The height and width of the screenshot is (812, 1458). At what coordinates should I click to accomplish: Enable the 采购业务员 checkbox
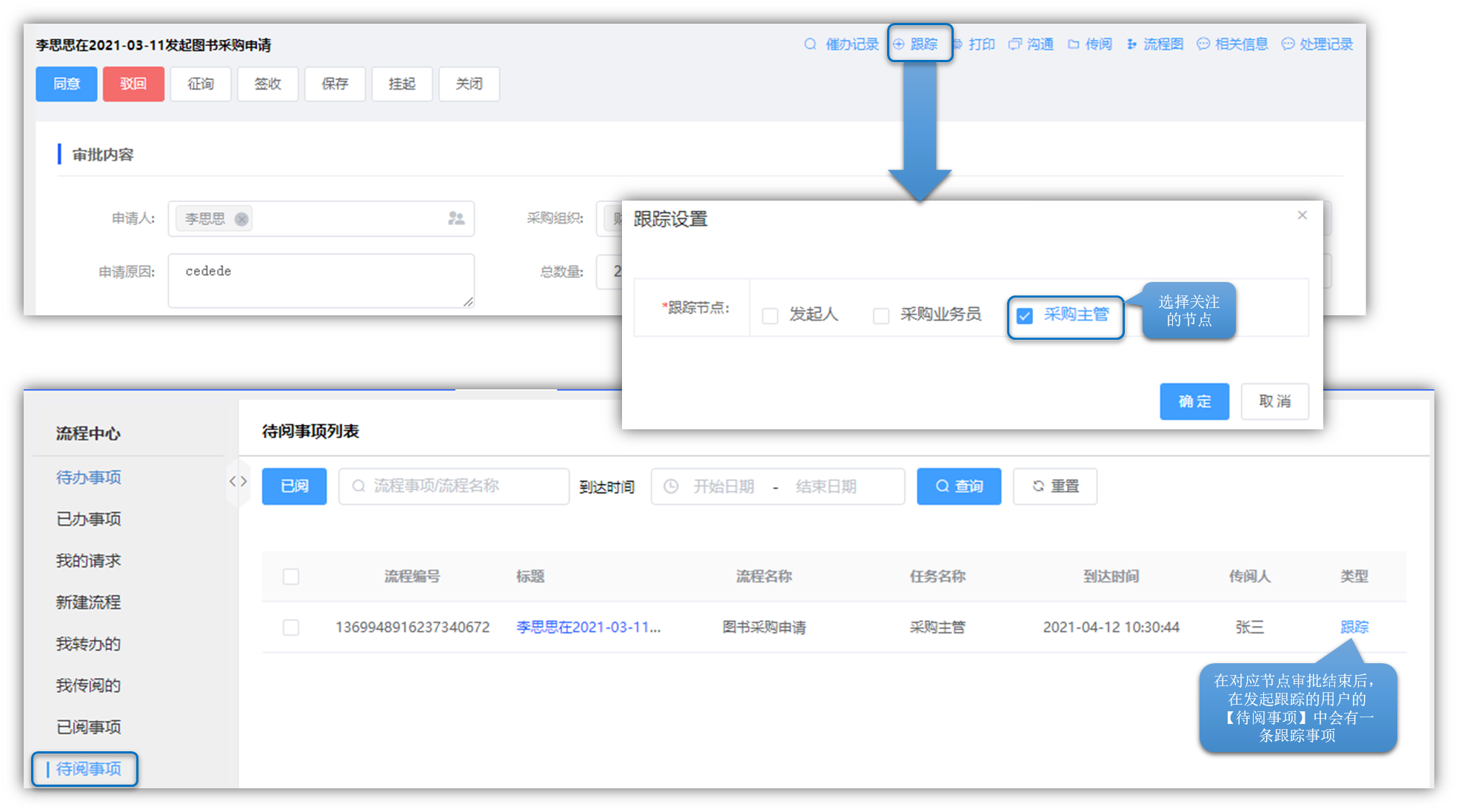click(x=881, y=316)
